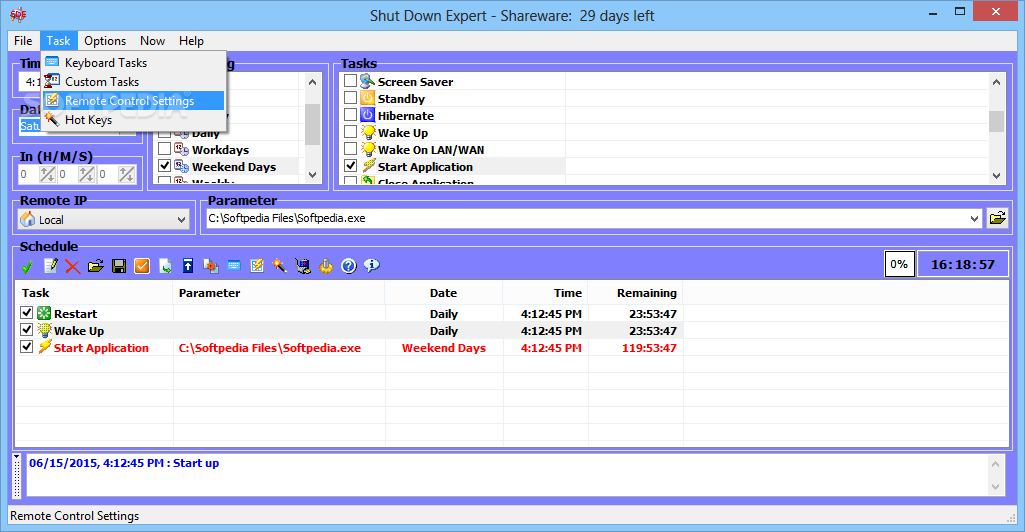Enable the Hibernate task checkbox
The image size is (1025, 532).
[350, 115]
